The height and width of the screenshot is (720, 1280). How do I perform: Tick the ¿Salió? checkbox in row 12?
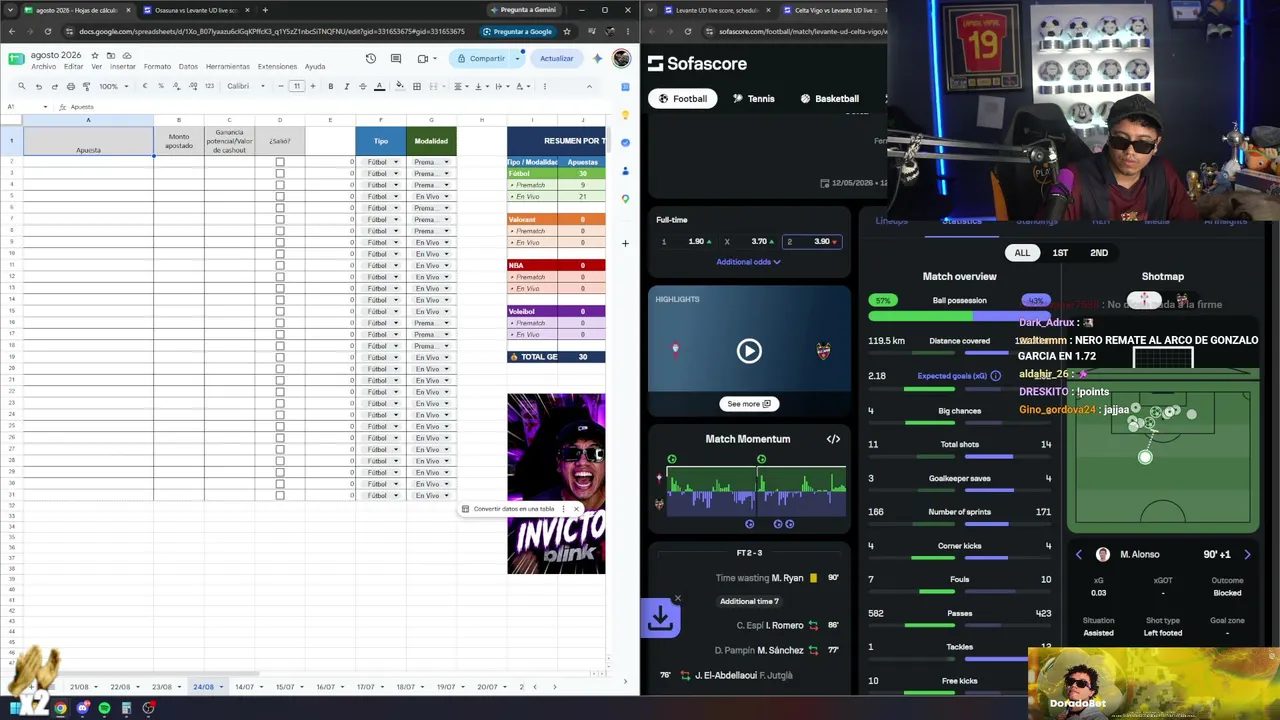(280, 277)
